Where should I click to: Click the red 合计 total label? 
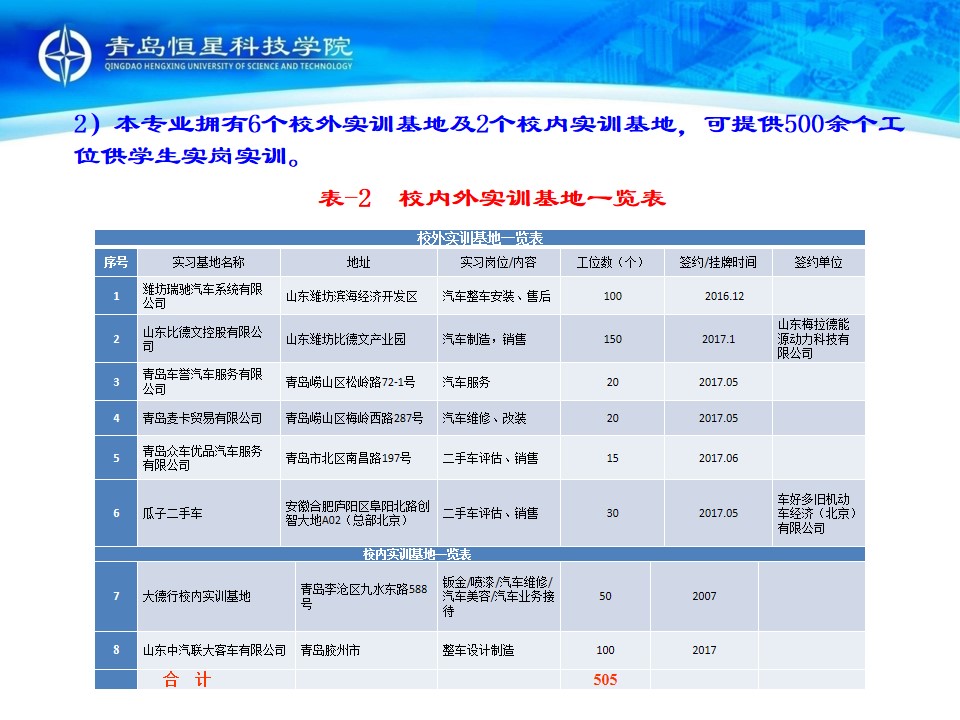[188, 680]
